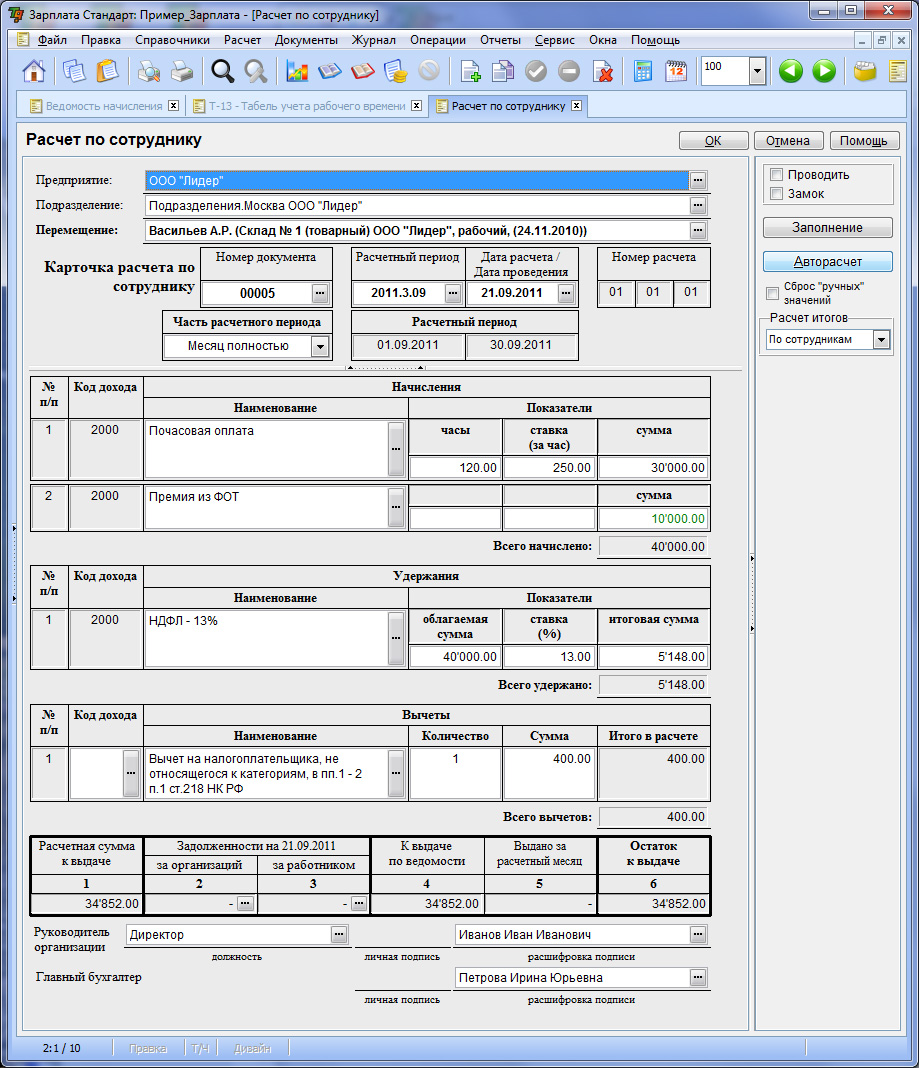919x1068 pixels.
Task: Click the Printer icon in the toolbar
Action: [182, 71]
